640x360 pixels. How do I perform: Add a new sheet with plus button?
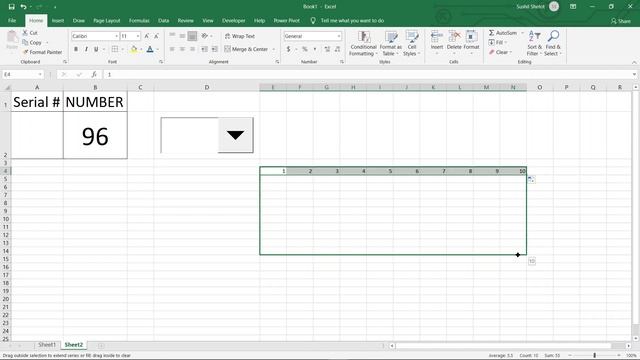tap(101, 345)
